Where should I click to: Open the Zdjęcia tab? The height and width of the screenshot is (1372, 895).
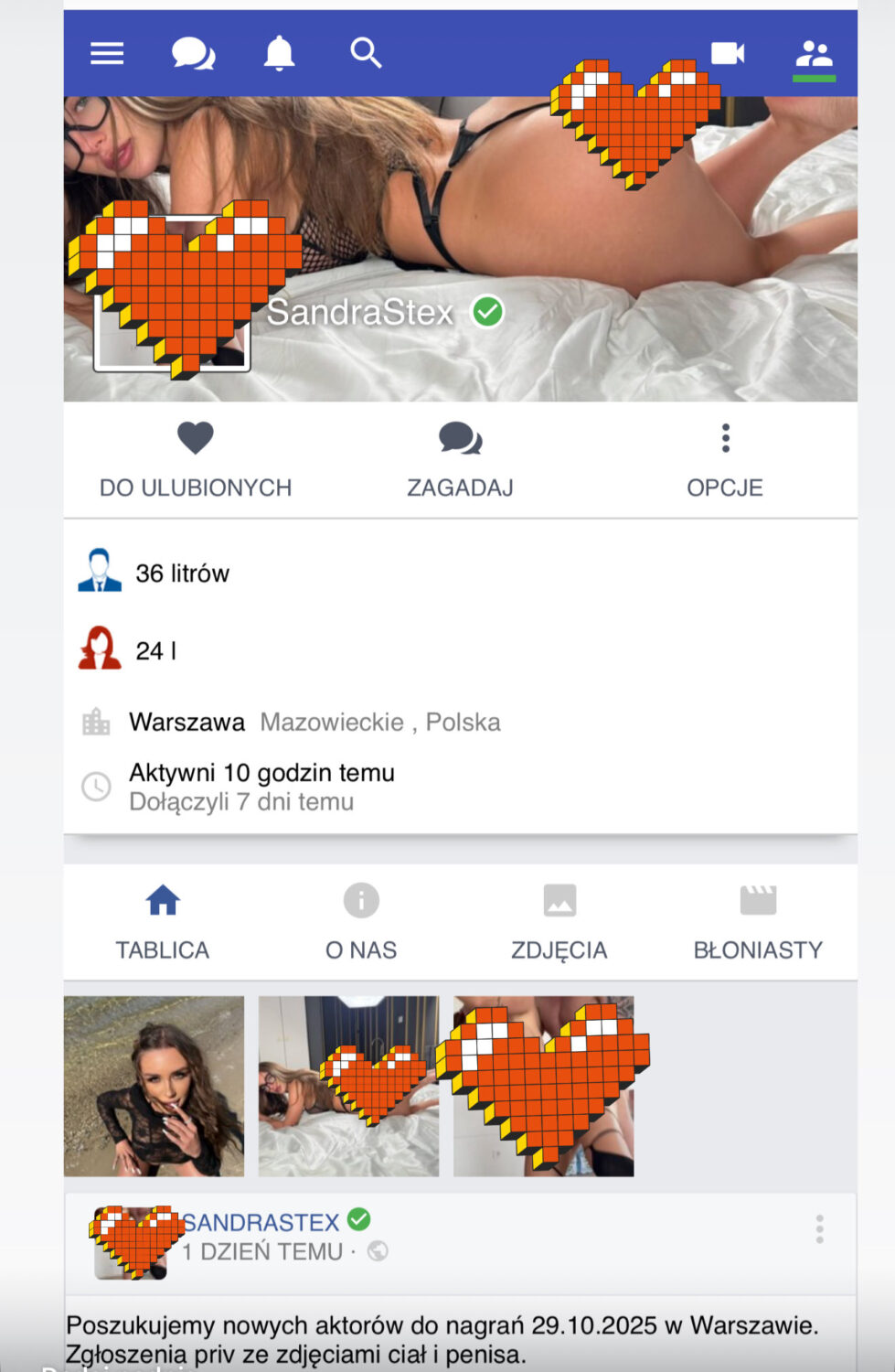[559, 923]
